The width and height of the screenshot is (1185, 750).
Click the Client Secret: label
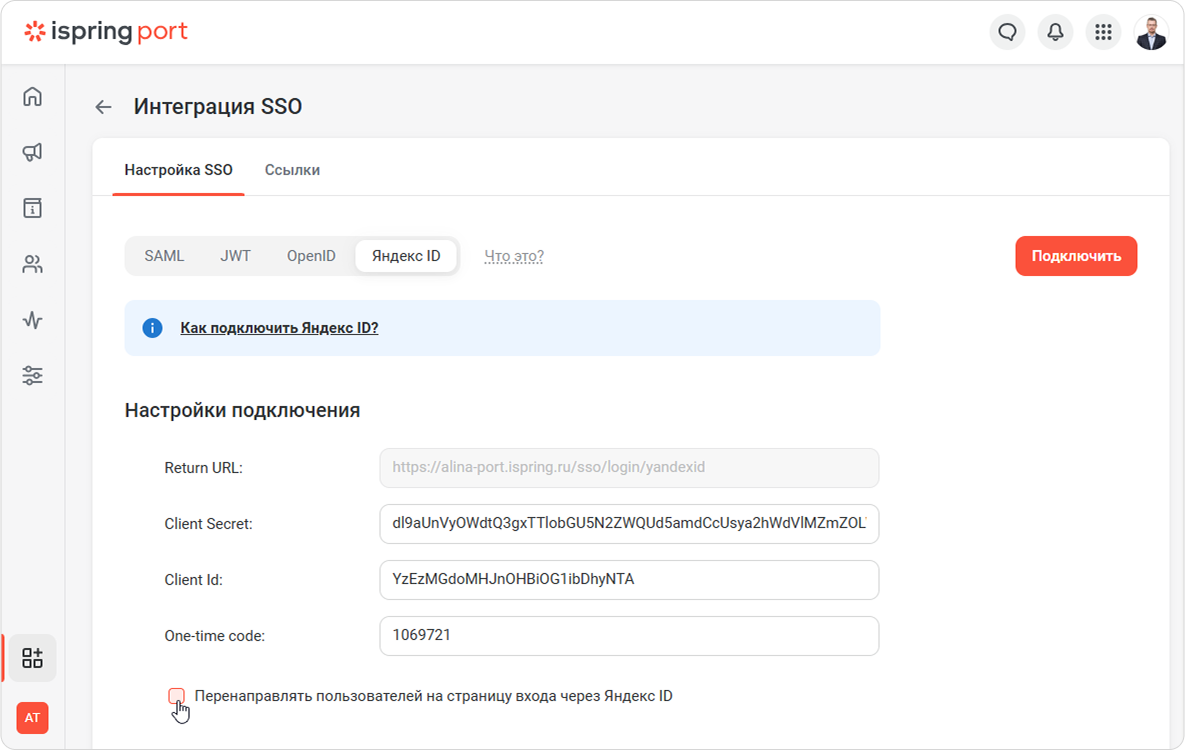pyautogui.click(x=209, y=524)
